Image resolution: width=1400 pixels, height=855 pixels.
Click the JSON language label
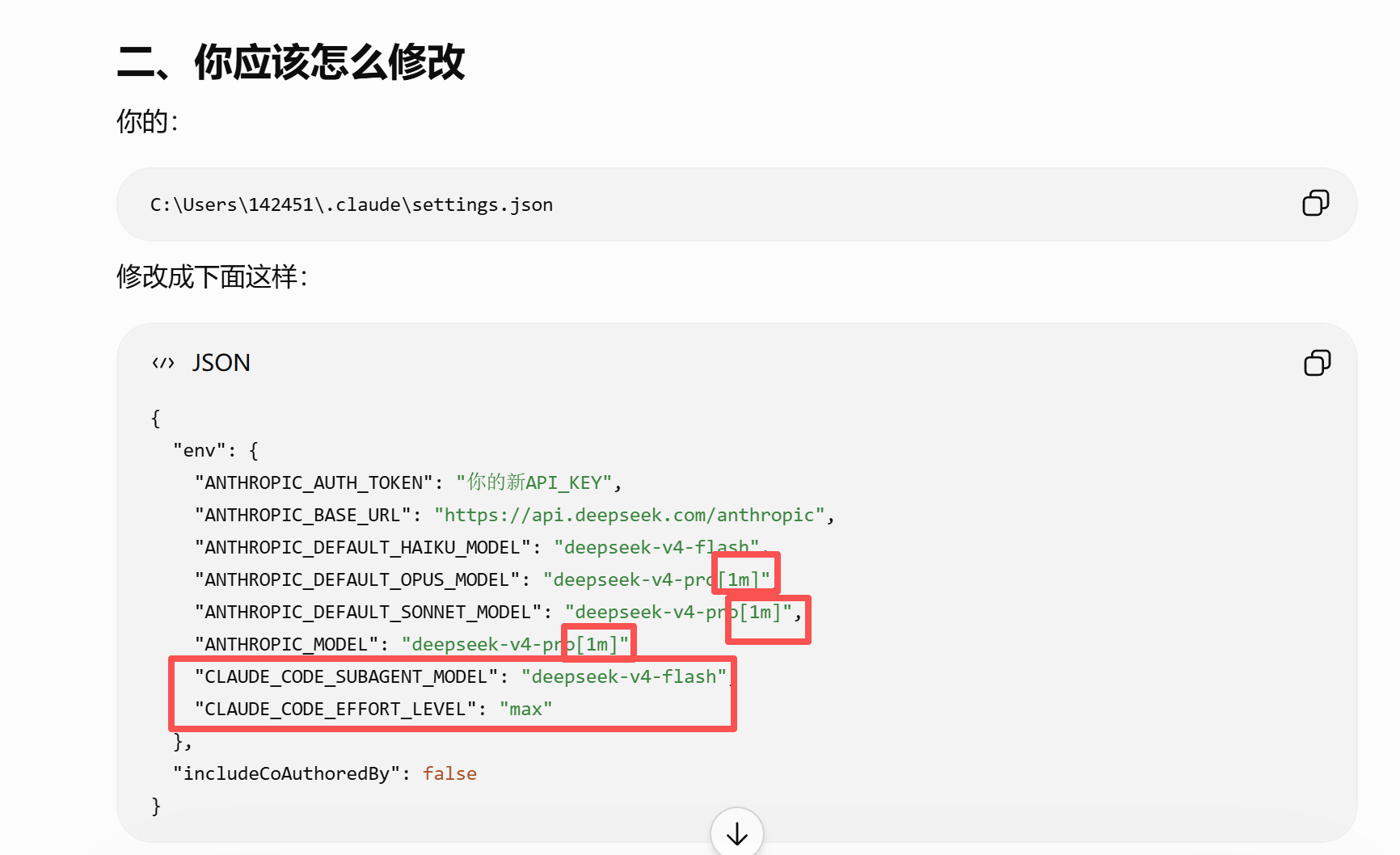tap(221, 363)
